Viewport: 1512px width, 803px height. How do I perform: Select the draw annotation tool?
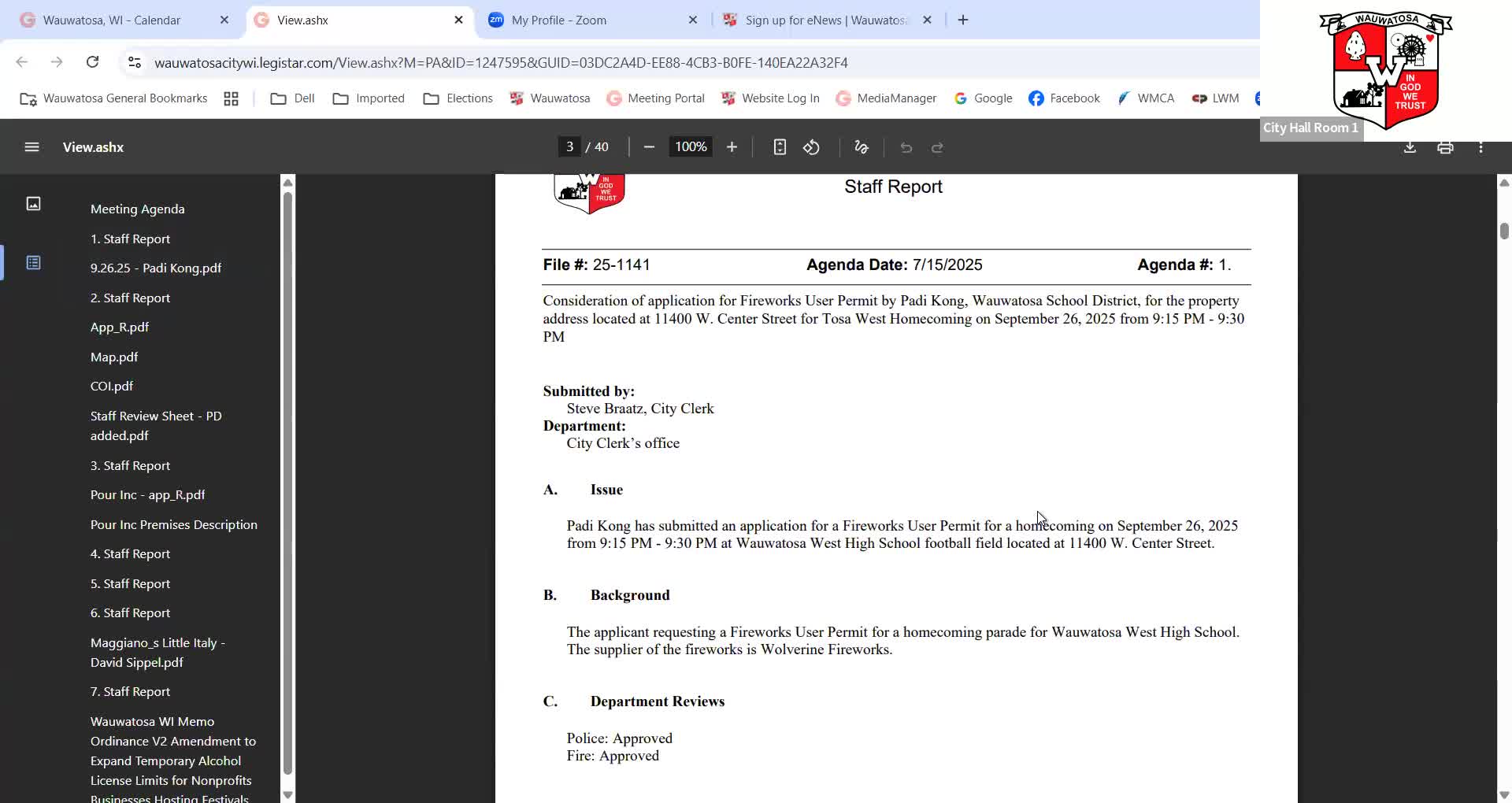(861, 147)
